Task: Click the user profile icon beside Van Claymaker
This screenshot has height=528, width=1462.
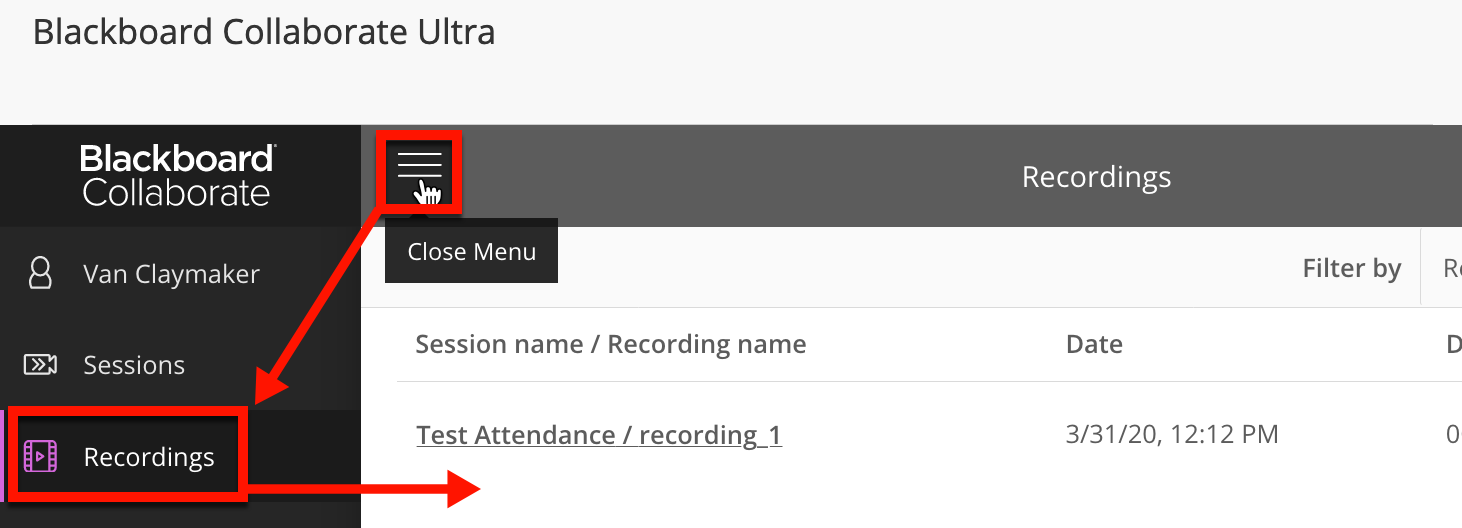Action: [40, 273]
